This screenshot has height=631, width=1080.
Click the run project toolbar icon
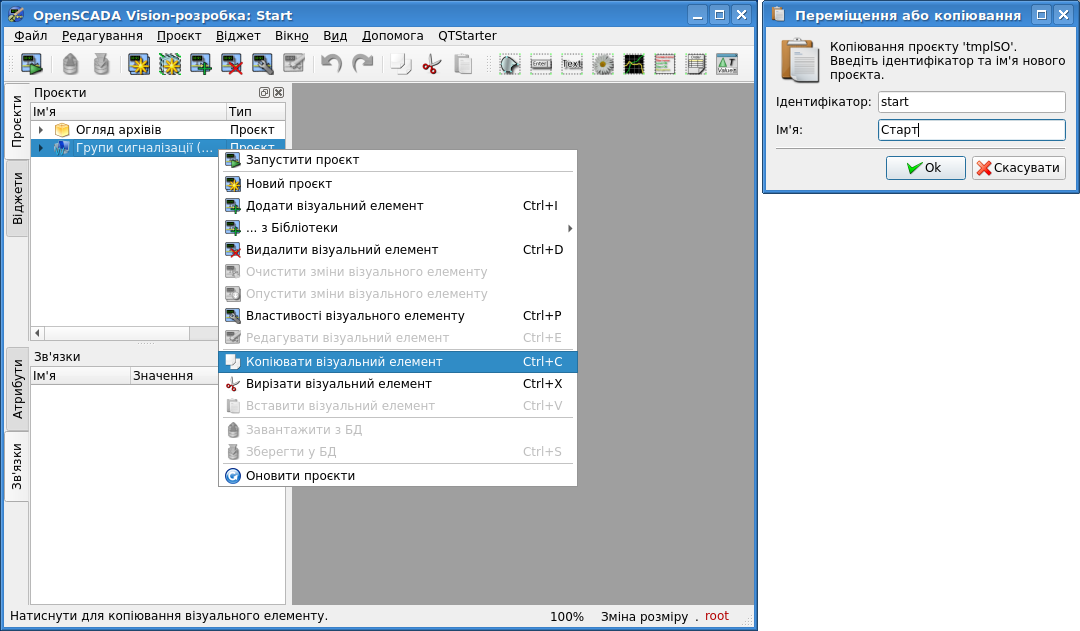31,65
